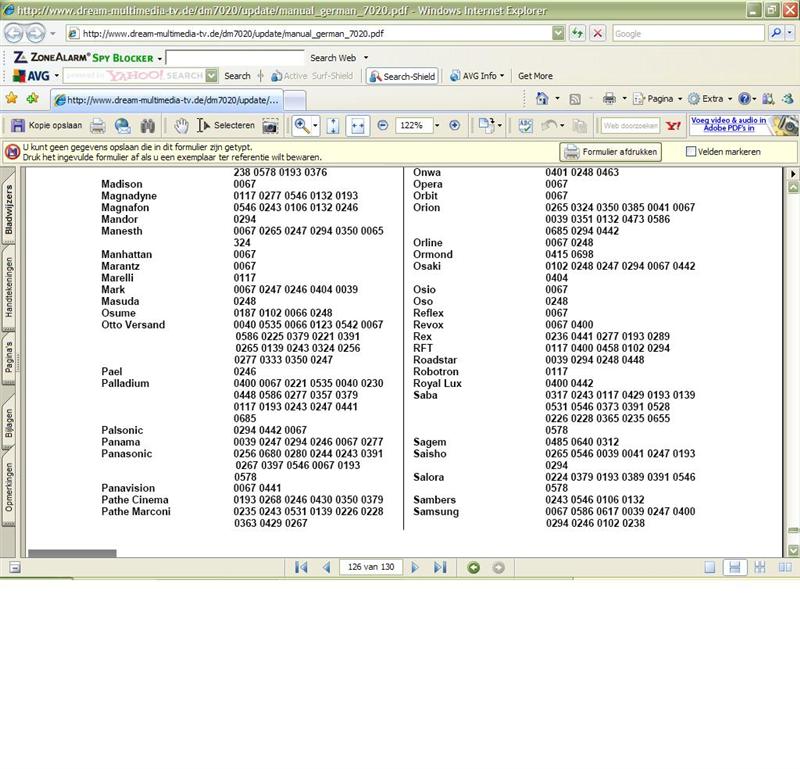Fit page width with horizontal-arrows icon
The width and height of the screenshot is (800, 769).
(358, 126)
